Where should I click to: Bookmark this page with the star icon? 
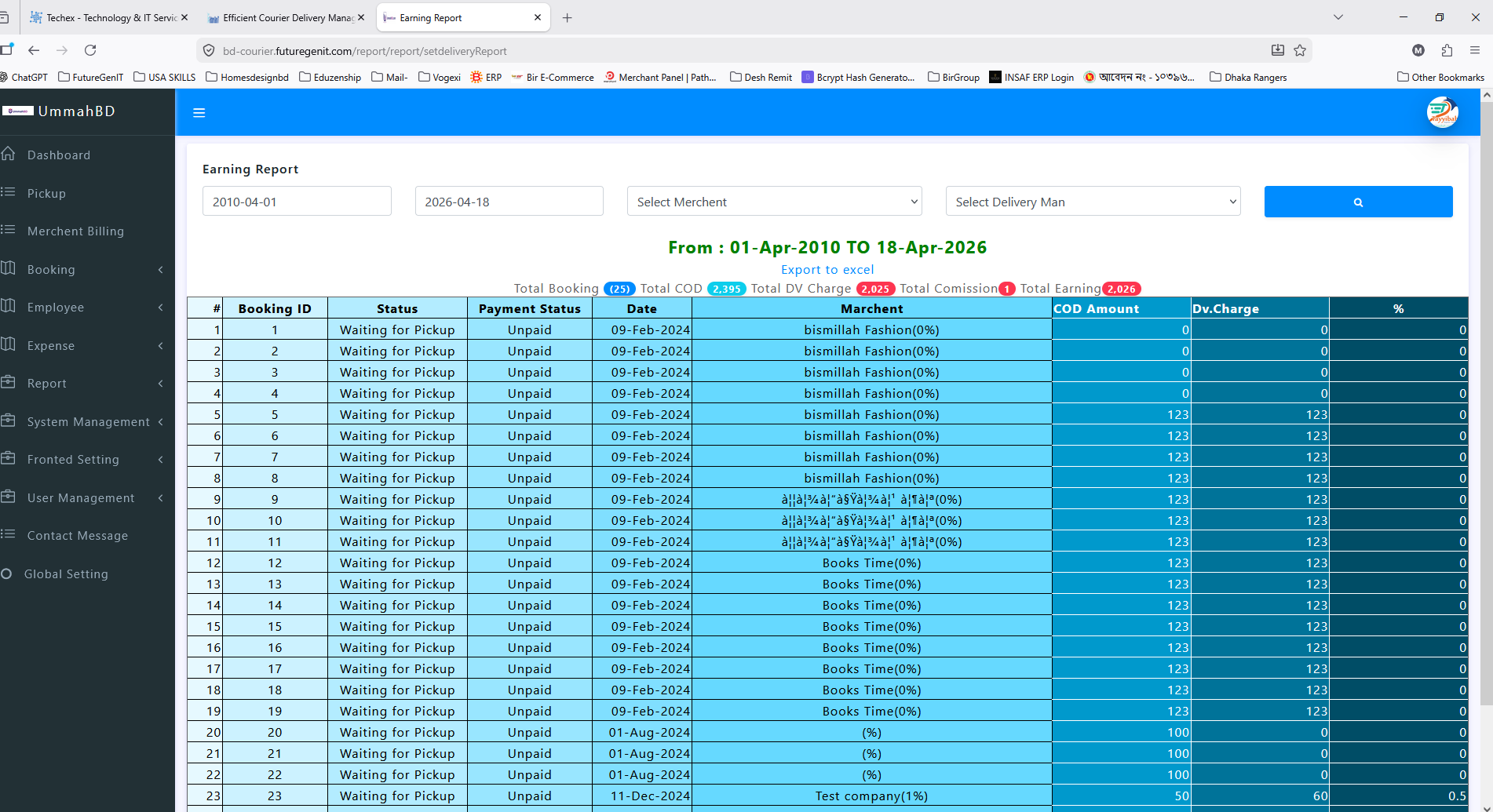point(1300,50)
